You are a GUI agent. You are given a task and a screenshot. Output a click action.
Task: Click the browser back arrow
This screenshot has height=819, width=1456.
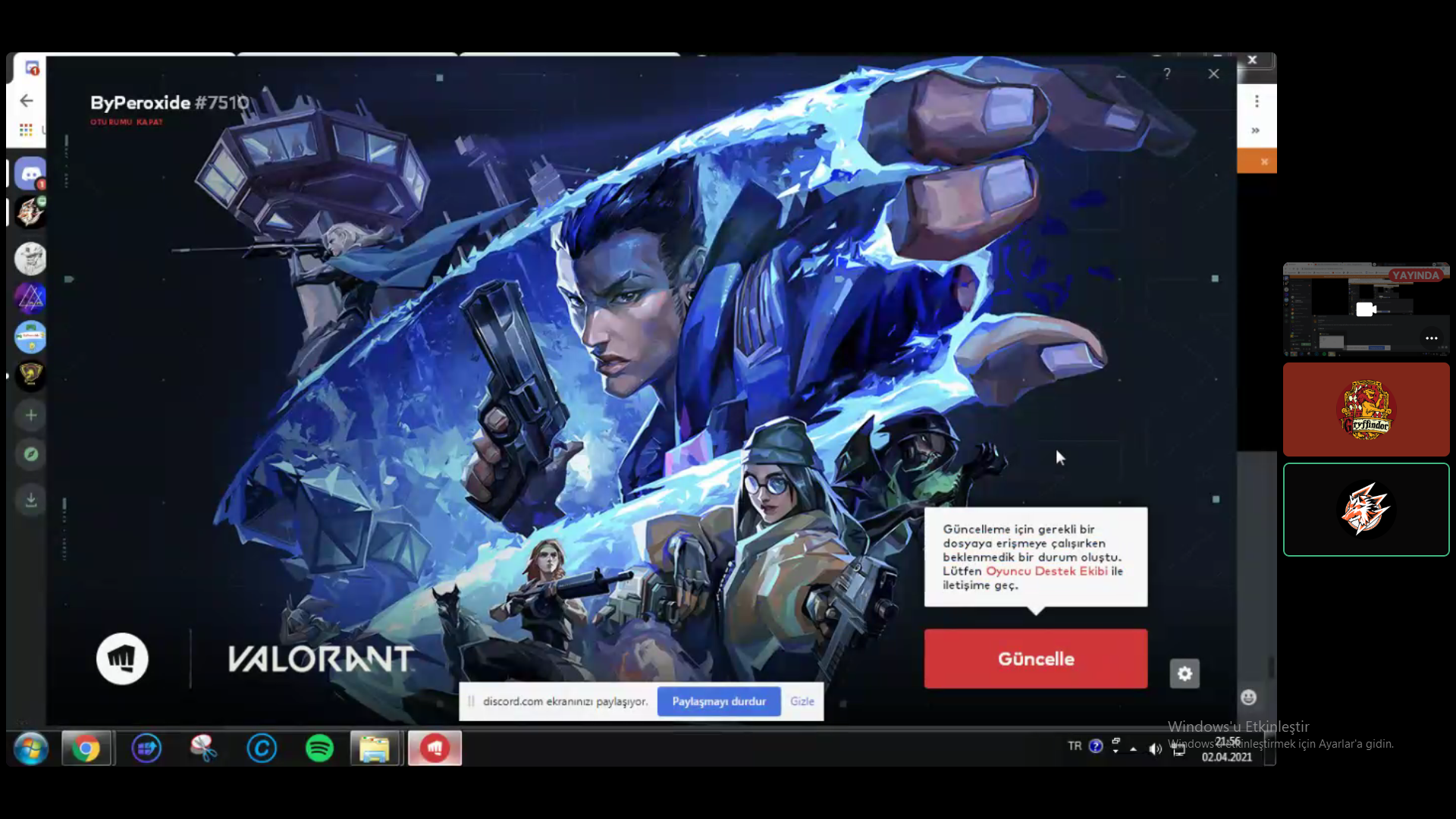[27, 101]
